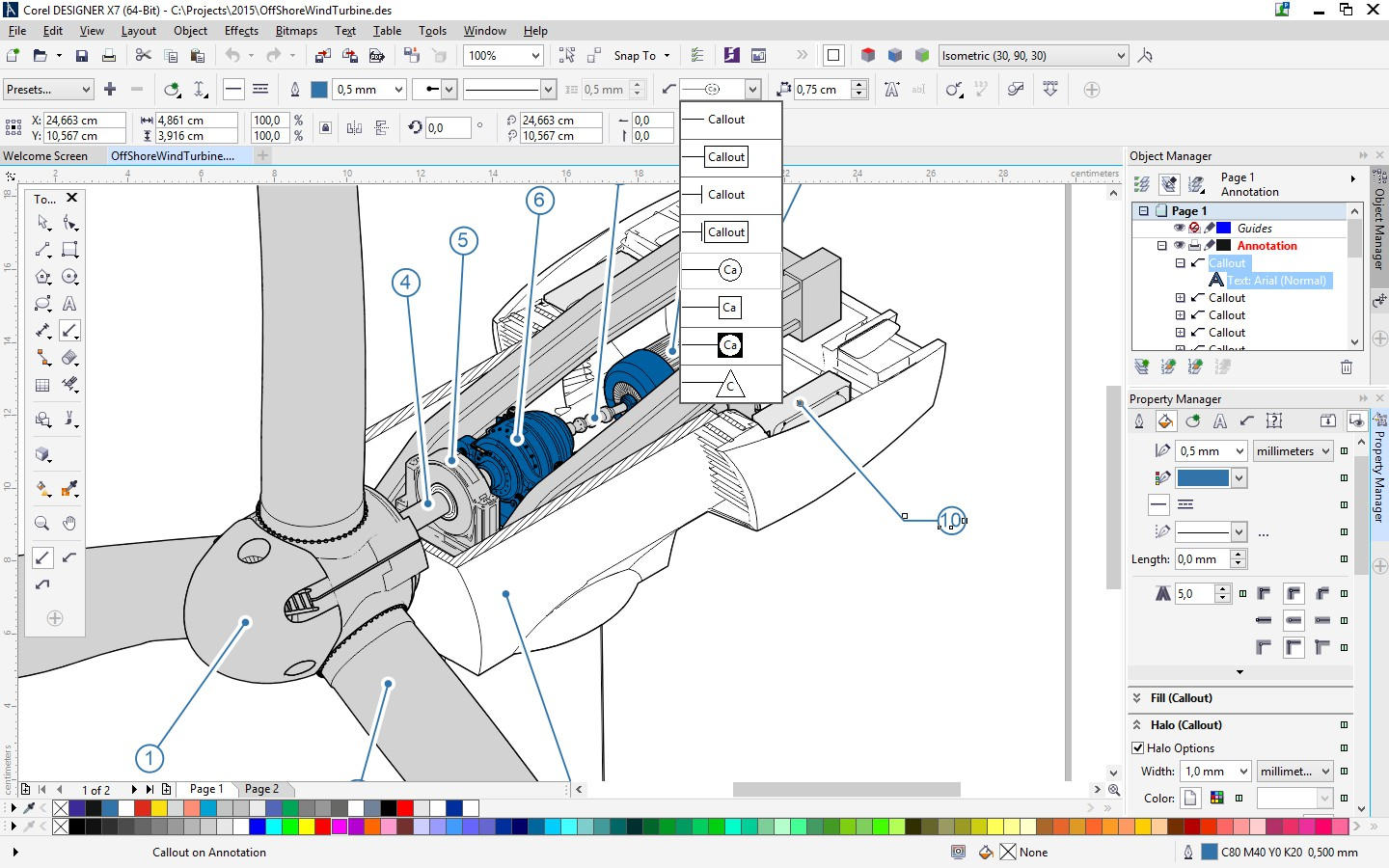Select the Text tool in the toolbox
This screenshot has height=868, width=1389.
[69, 304]
